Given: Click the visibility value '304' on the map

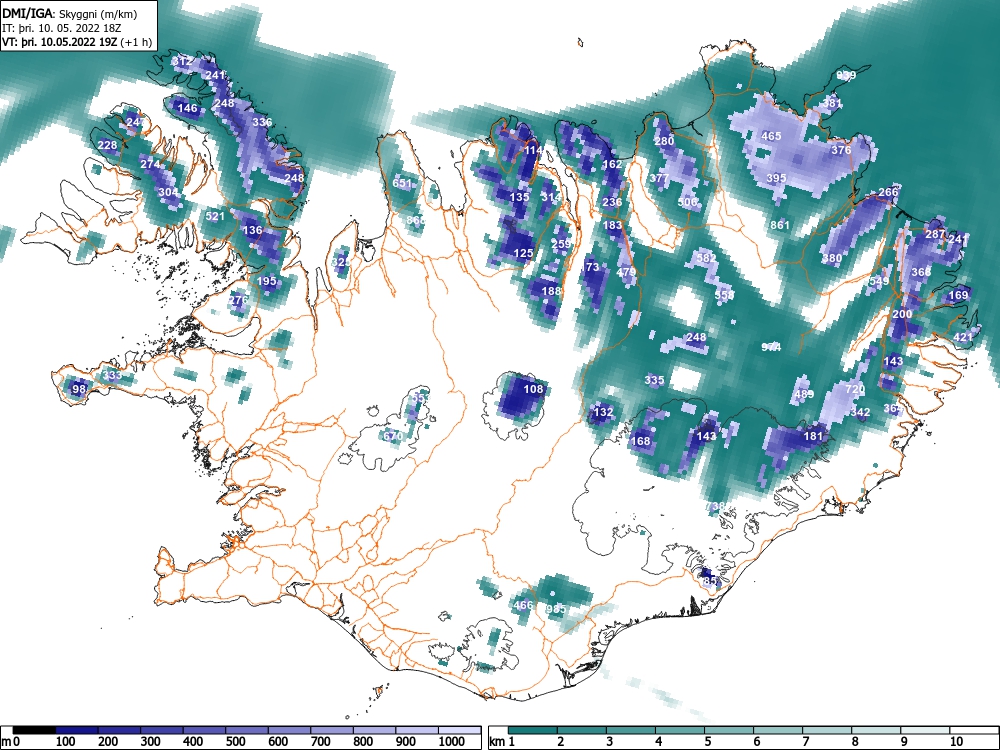Looking at the screenshot, I should pos(168,192).
